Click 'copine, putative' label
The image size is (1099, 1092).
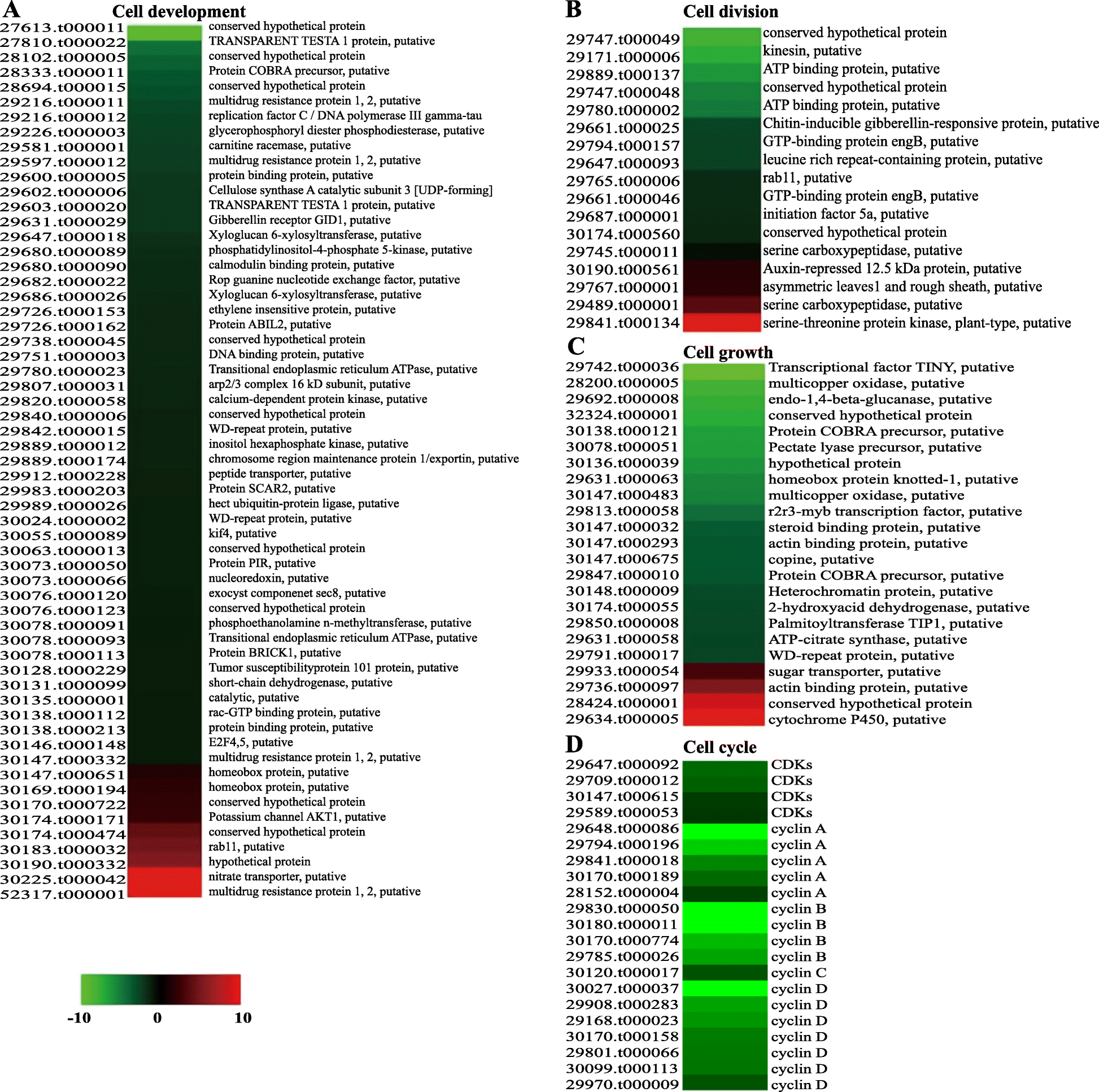821,559
